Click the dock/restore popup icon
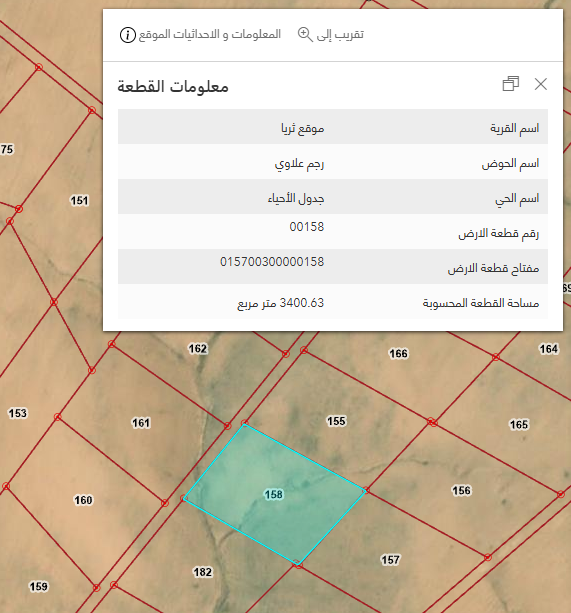 pyautogui.click(x=511, y=84)
